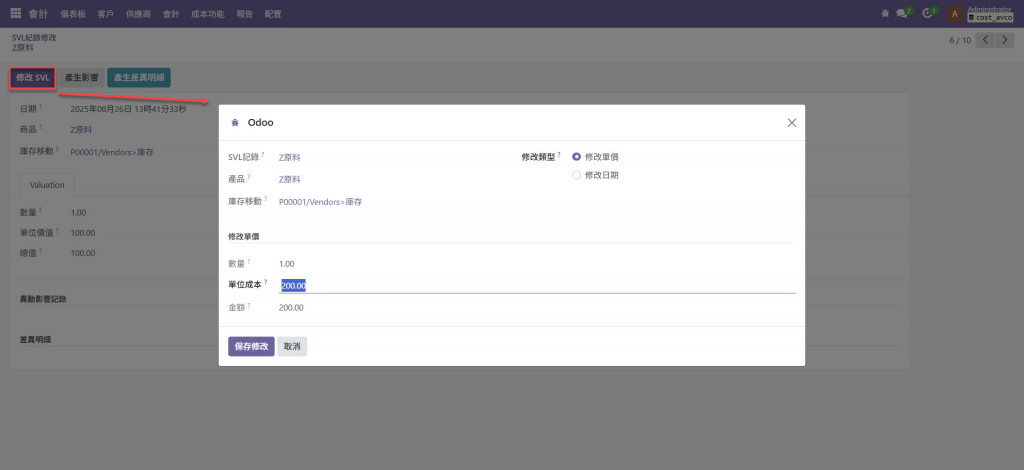This screenshot has width=1024, height=470.
Task: Click 金額 value 200.00
Action: [291, 307]
